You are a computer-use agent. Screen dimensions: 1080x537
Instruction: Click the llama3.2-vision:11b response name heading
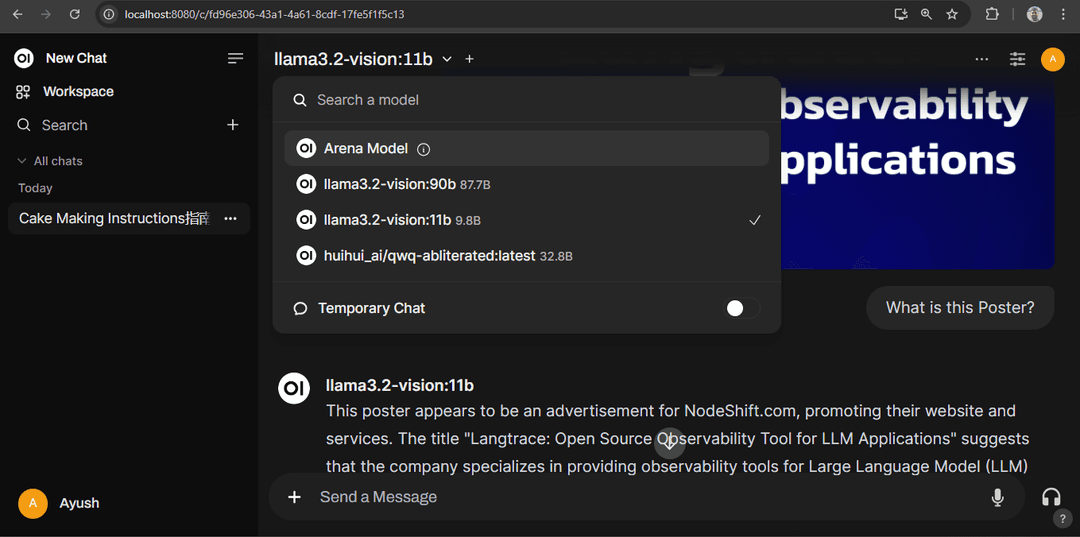click(x=399, y=386)
